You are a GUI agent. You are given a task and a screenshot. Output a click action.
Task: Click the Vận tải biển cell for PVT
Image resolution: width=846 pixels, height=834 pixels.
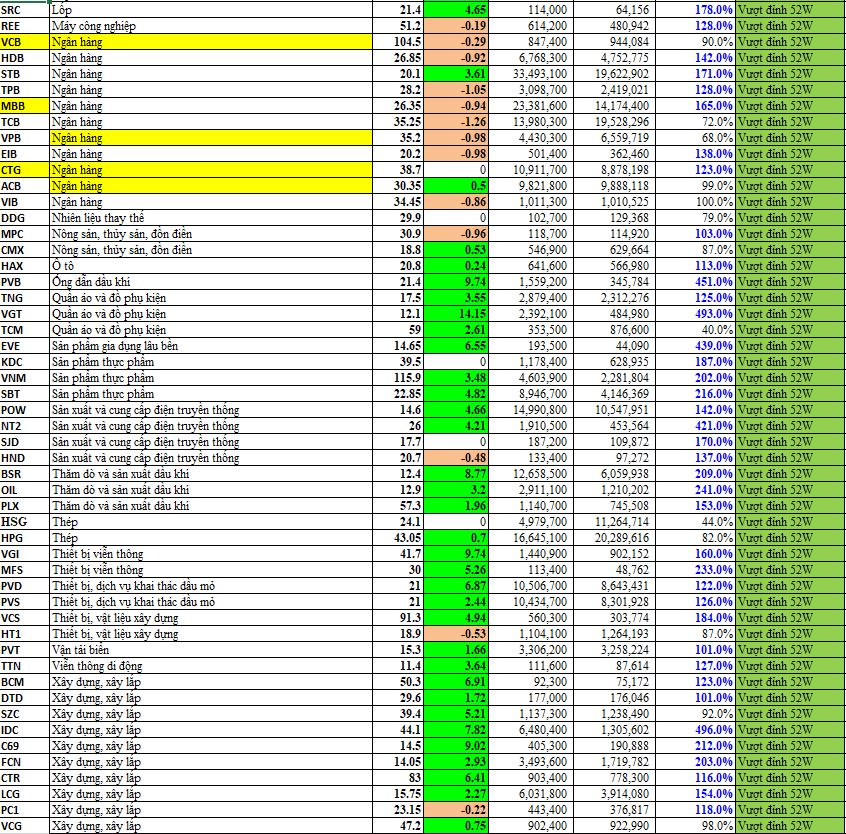pyautogui.click(x=210, y=650)
